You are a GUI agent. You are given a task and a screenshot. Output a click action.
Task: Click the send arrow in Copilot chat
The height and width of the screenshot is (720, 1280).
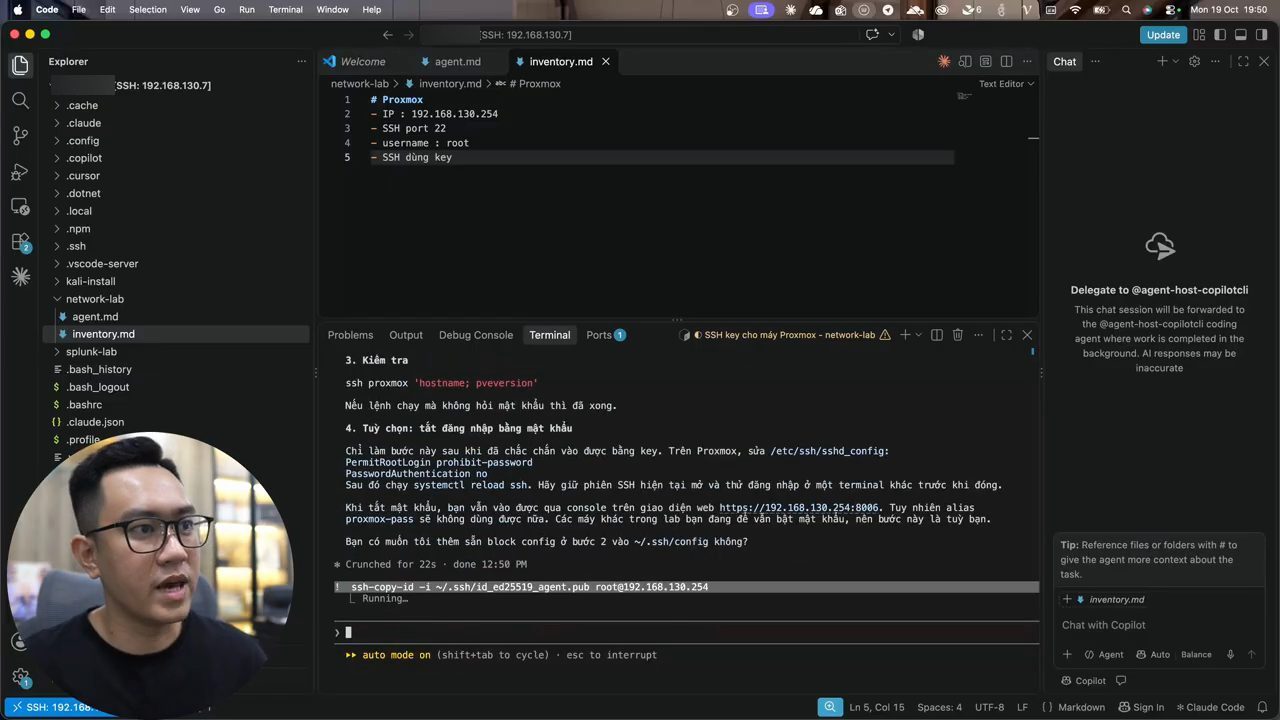(x=1251, y=655)
